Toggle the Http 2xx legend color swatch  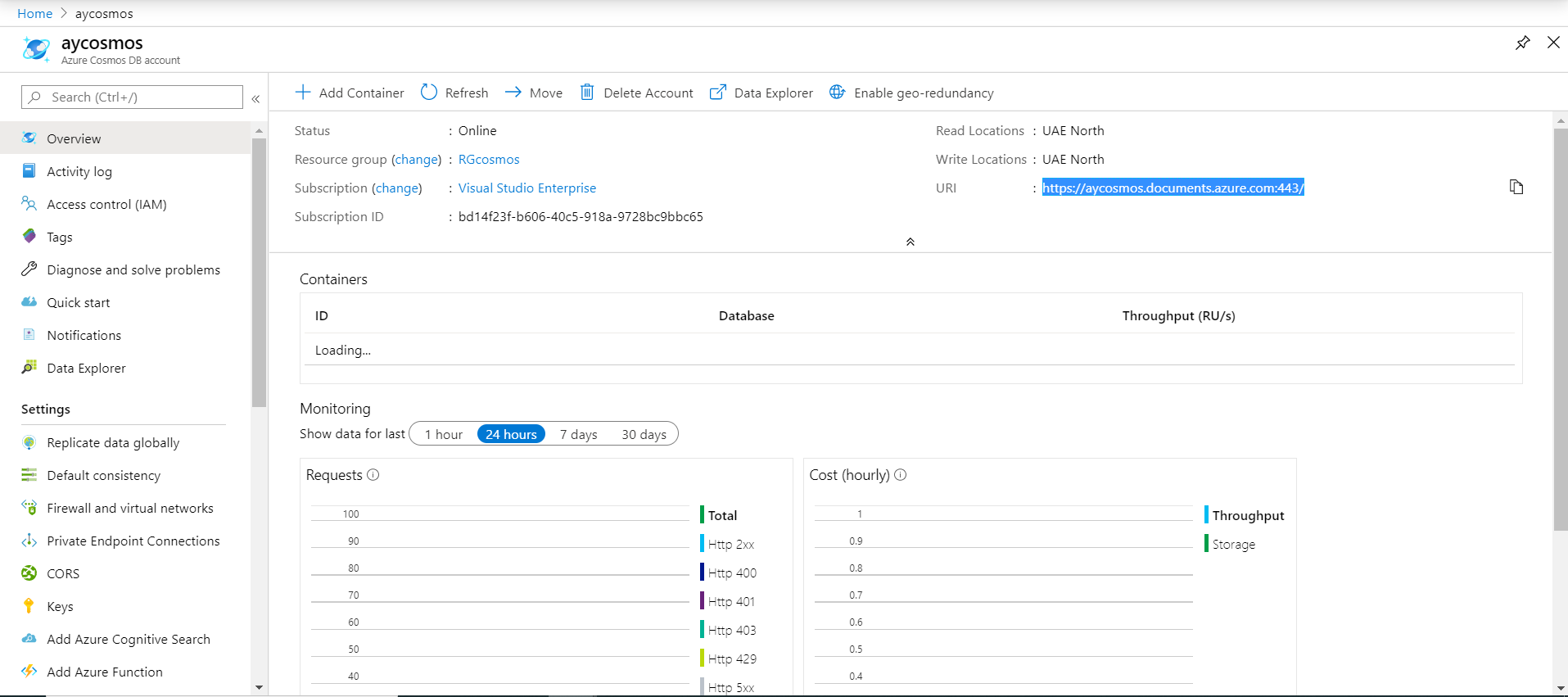click(x=703, y=544)
